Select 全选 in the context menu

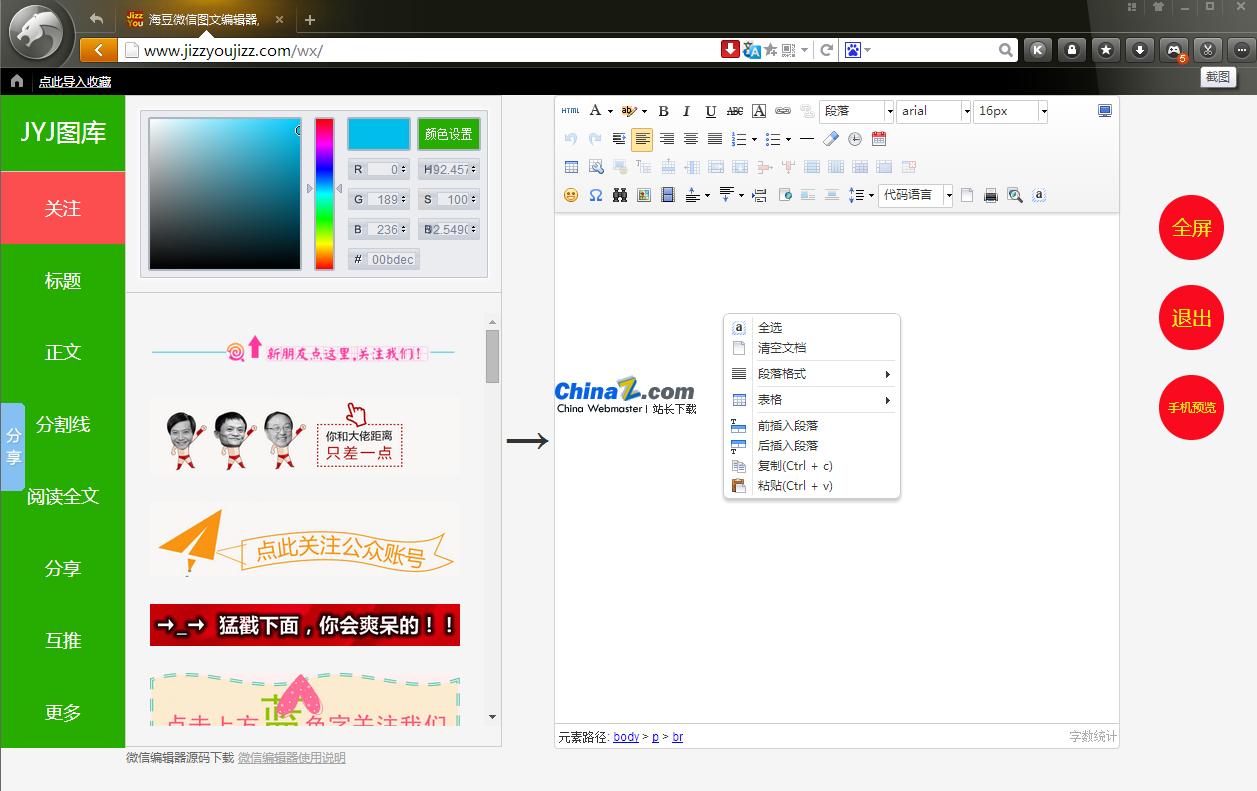[769, 327]
